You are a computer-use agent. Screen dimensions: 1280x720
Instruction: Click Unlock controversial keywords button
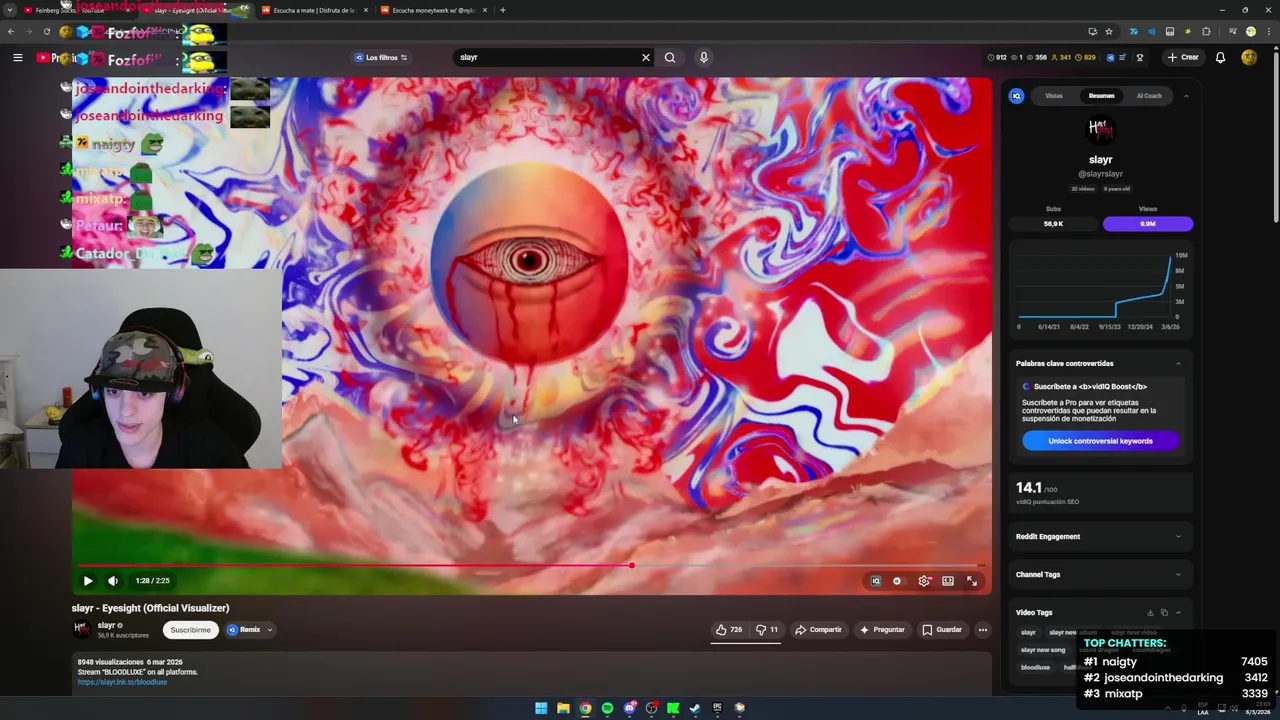1100,441
